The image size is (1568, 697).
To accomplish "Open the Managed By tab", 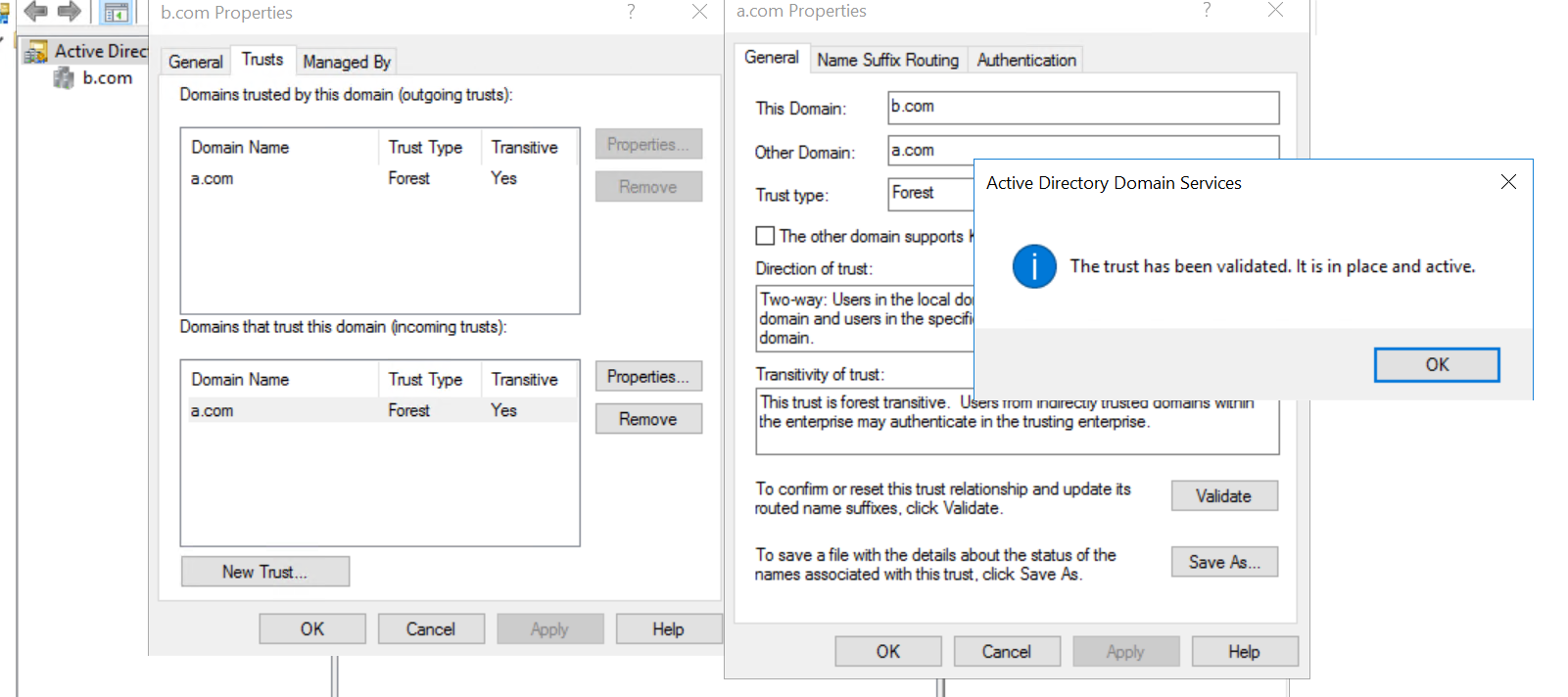I will 347,62.
